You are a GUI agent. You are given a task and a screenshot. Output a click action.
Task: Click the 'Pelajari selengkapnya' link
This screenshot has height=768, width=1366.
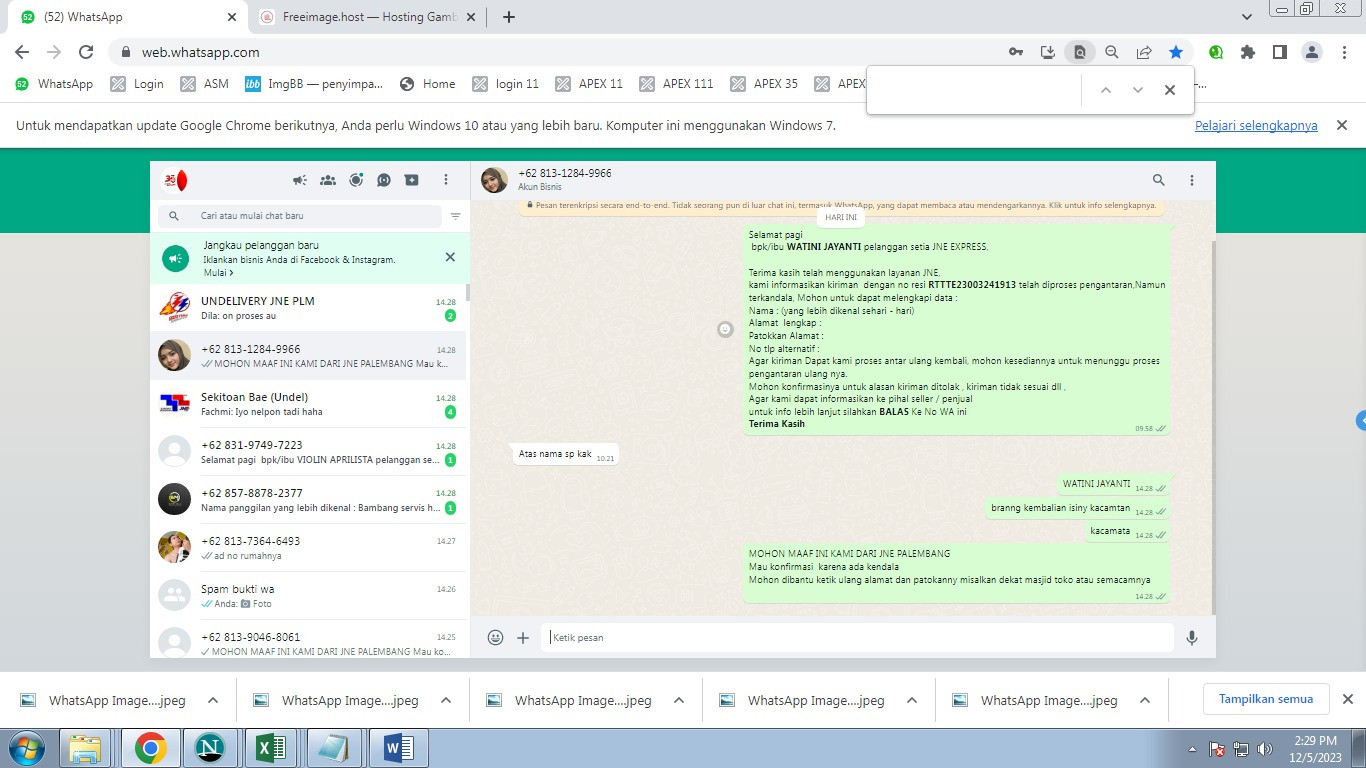[x=1256, y=126]
